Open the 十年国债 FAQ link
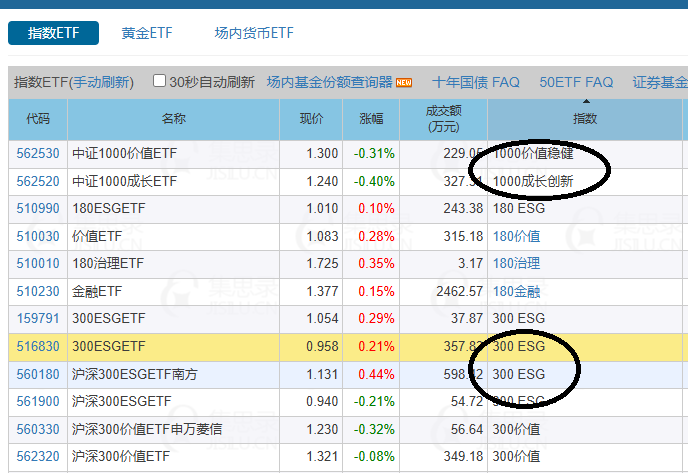688x473 pixels. click(475, 82)
